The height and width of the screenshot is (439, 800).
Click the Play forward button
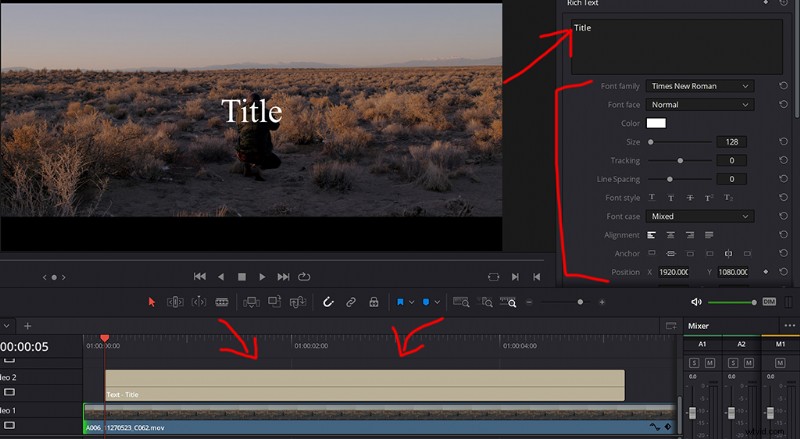[262, 277]
